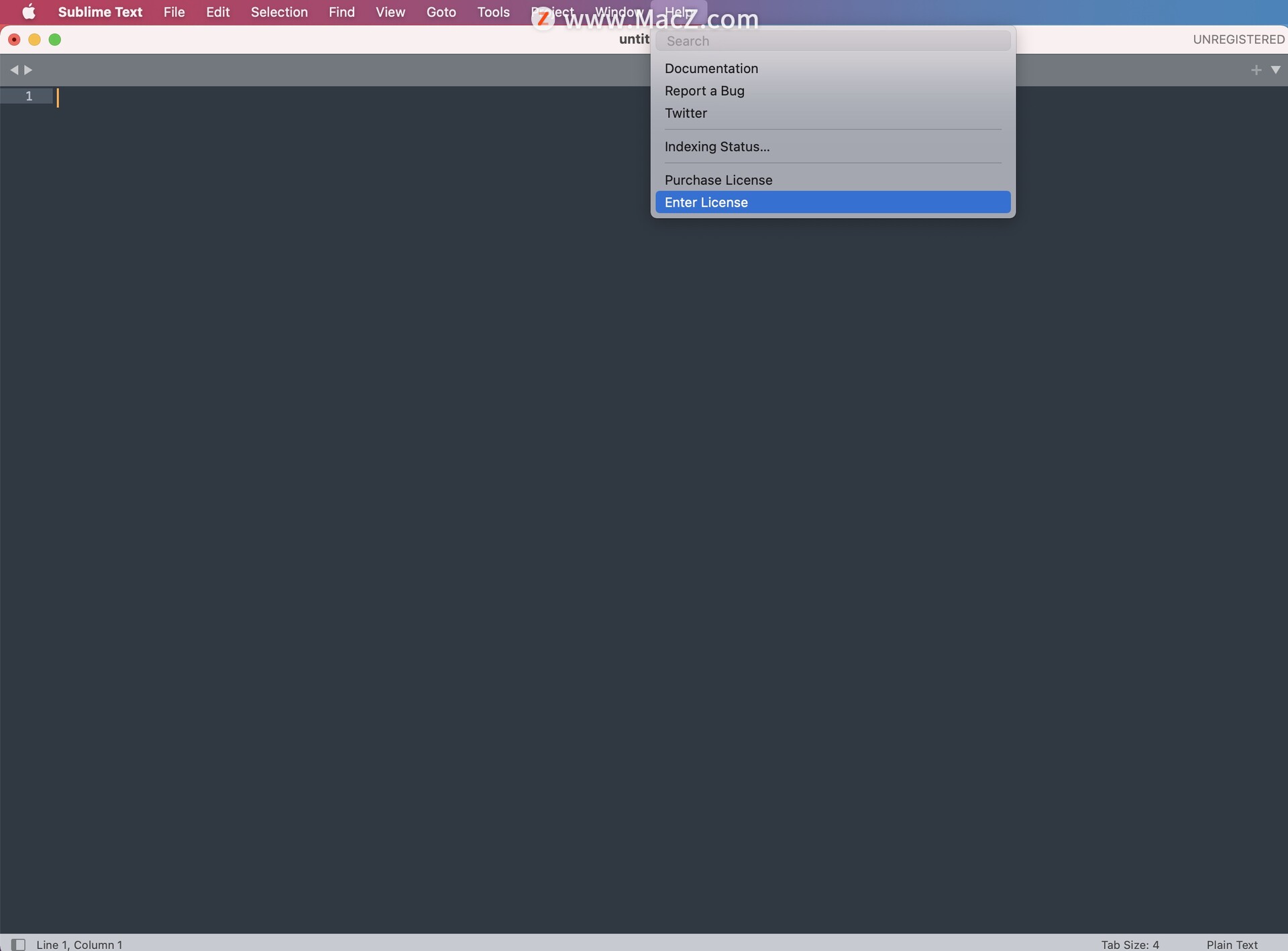
Task: Click the UNREGISTERED label in title bar
Action: click(1238, 40)
